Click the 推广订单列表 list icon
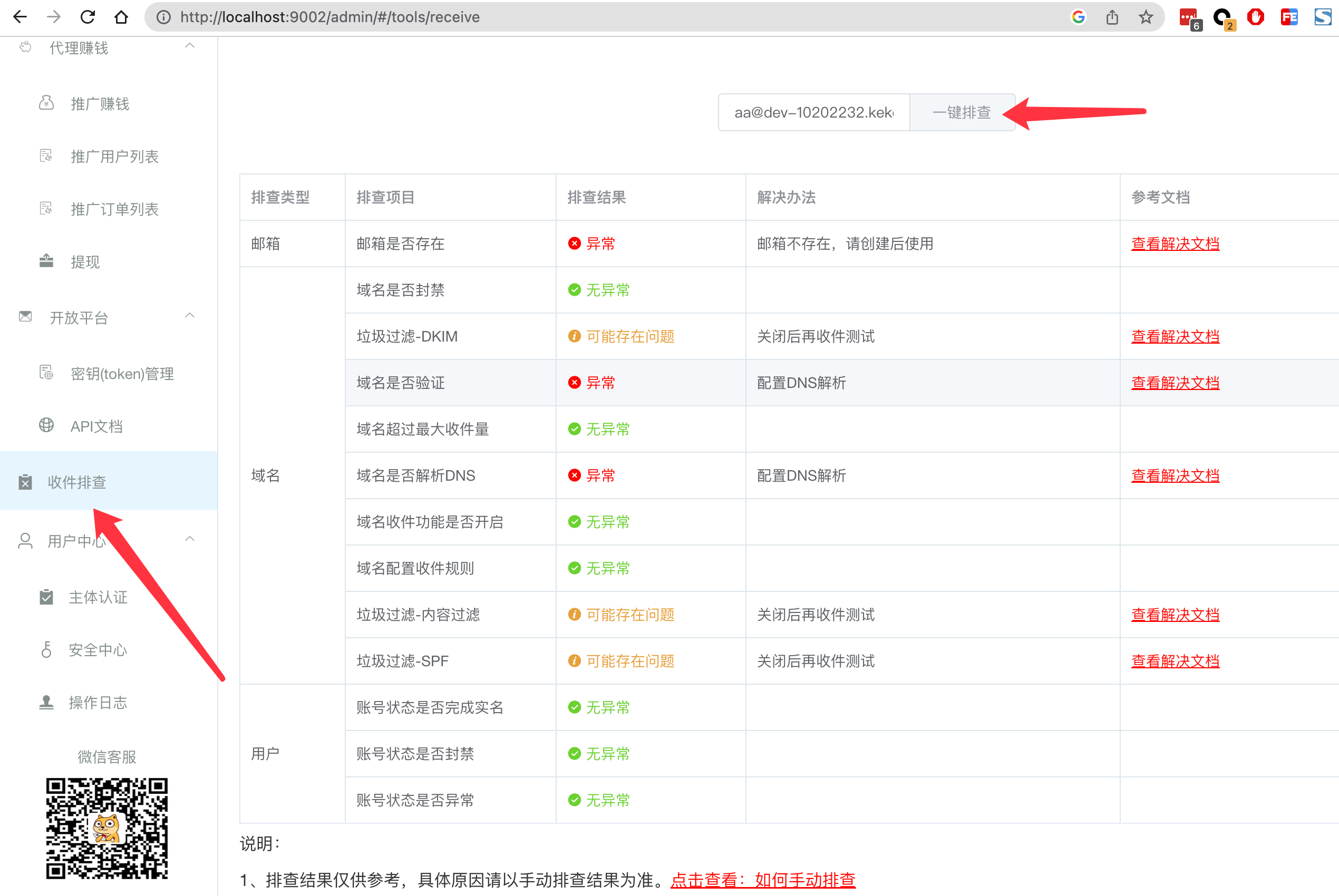 pos(46,208)
